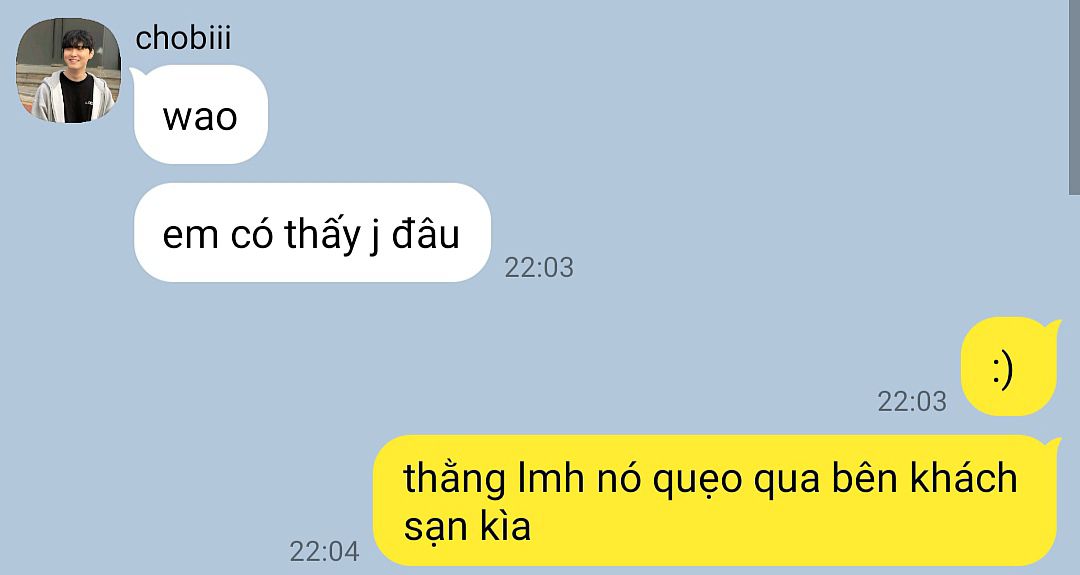
Task: Click the words "sạn kìa" in the last message
Action: (x=467, y=527)
